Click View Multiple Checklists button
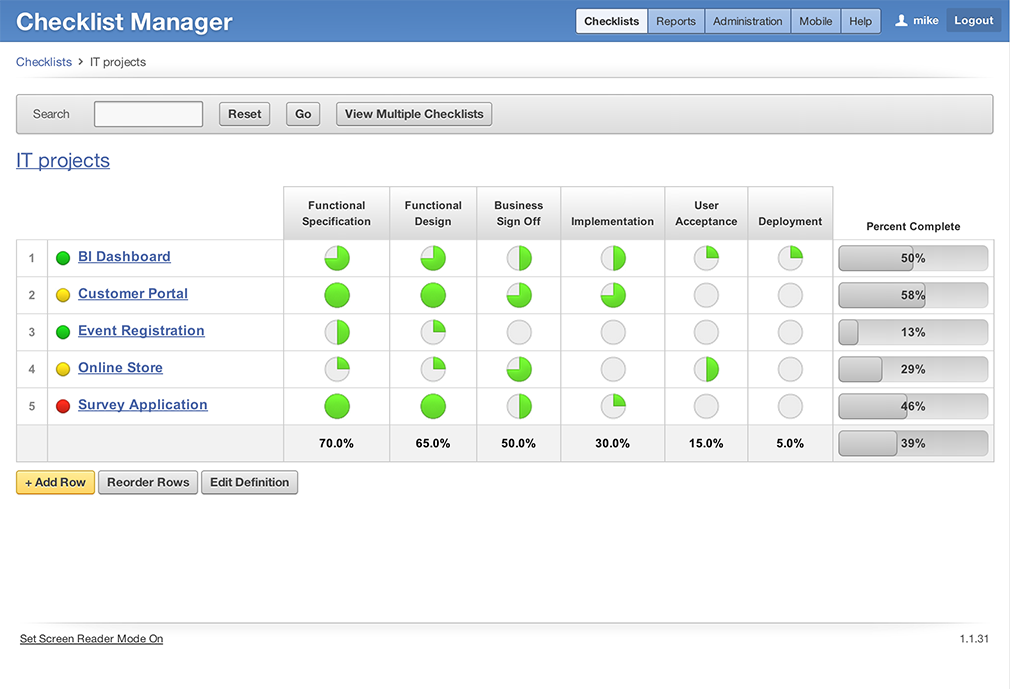Image resolution: width=1010 pixels, height=689 pixels. (x=414, y=114)
